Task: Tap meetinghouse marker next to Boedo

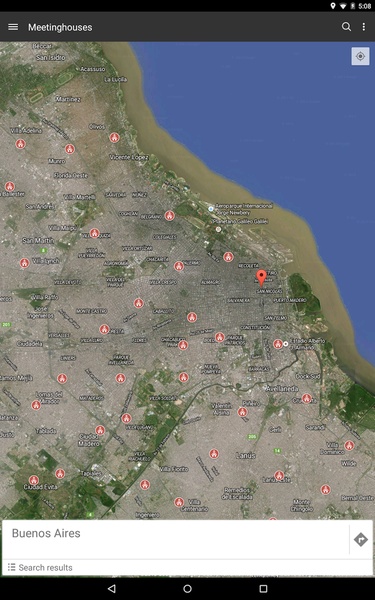Action: [x=220, y=337]
